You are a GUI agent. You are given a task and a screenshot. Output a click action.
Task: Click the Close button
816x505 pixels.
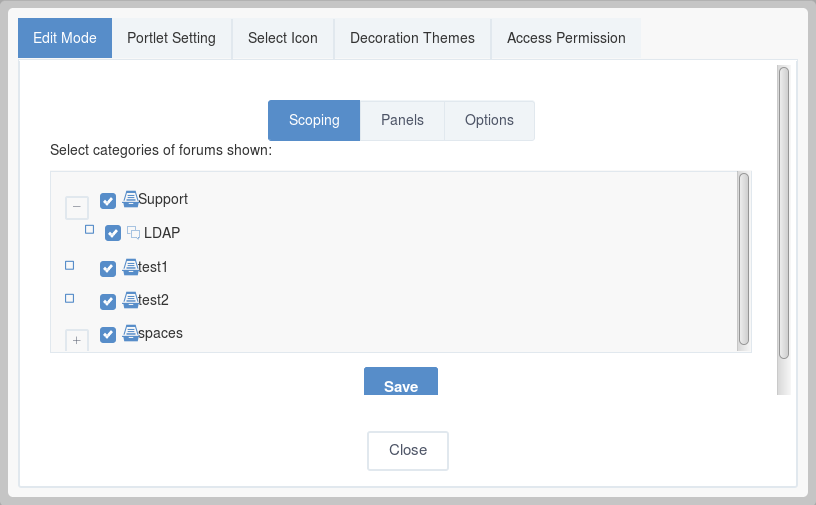[x=408, y=450]
